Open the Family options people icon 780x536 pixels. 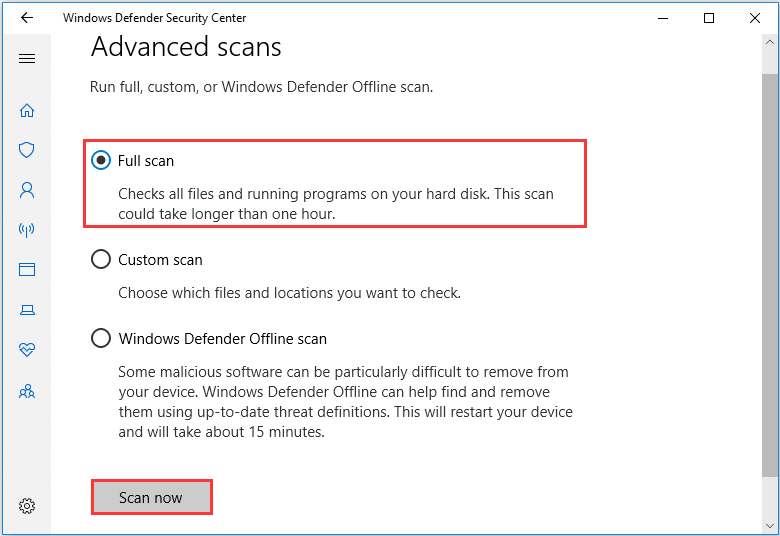(x=27, y=392)
